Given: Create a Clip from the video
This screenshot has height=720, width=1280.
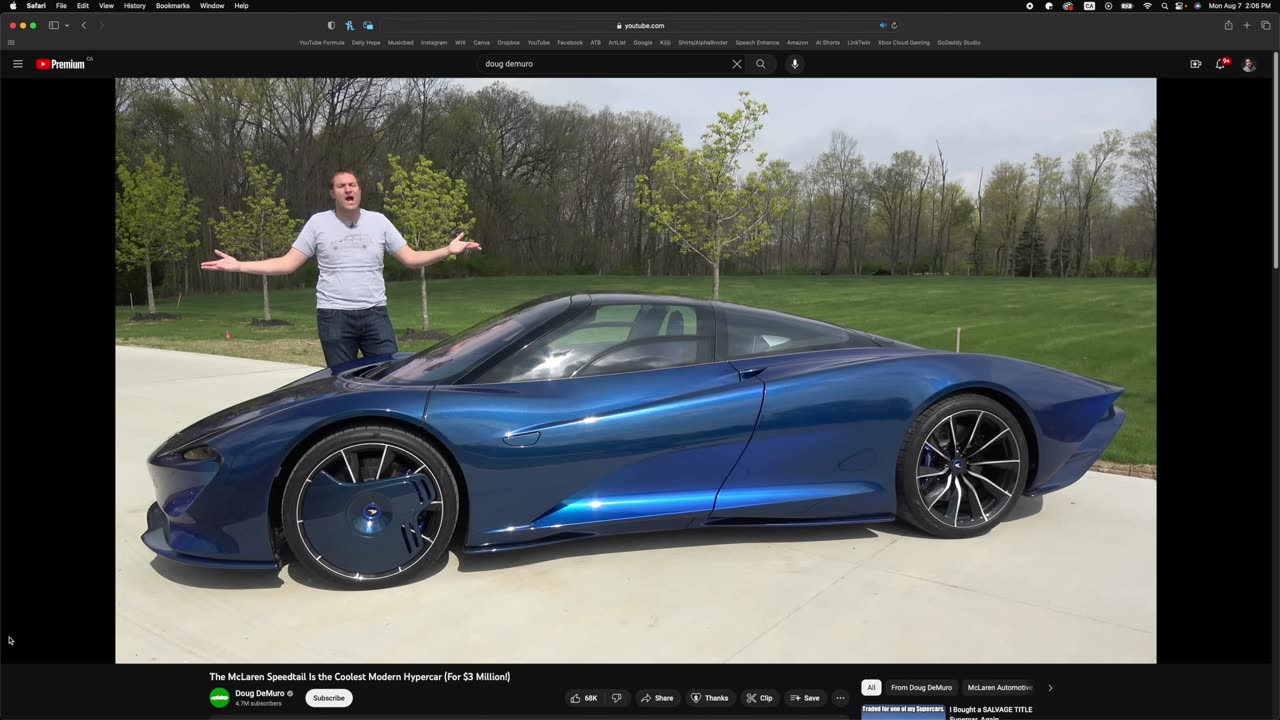Looking at the screenshot, I should coord(760,698).
